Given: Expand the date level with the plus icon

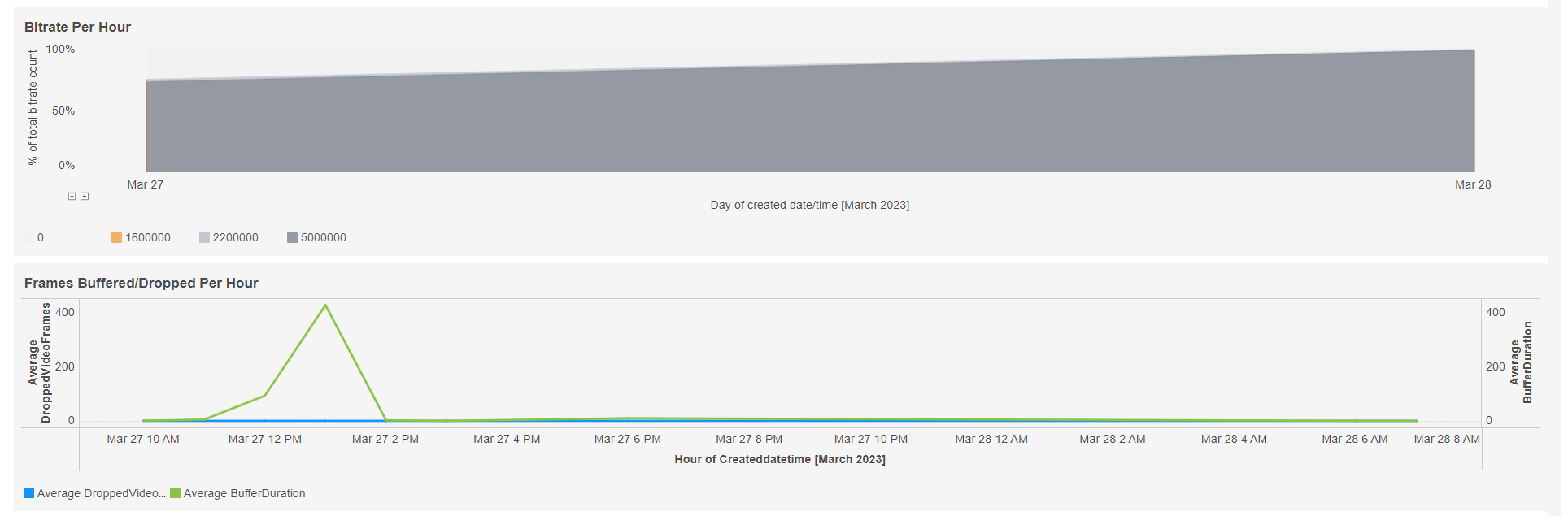Looking at the screenshot, I should click(85, 197).
